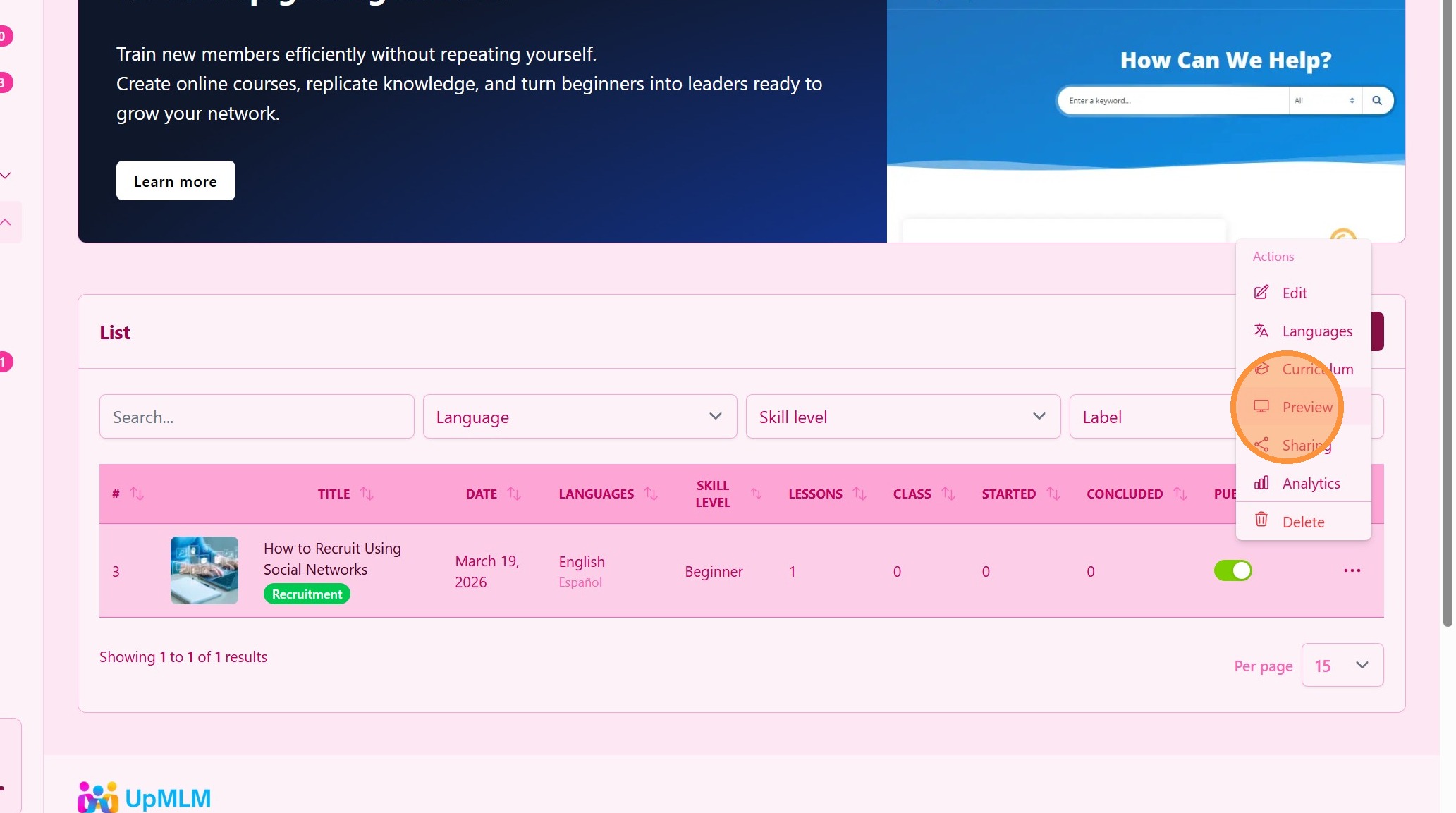The image size is (1456, 813).
Task: Open the Language filter dropdown
Action: point(580,417)
